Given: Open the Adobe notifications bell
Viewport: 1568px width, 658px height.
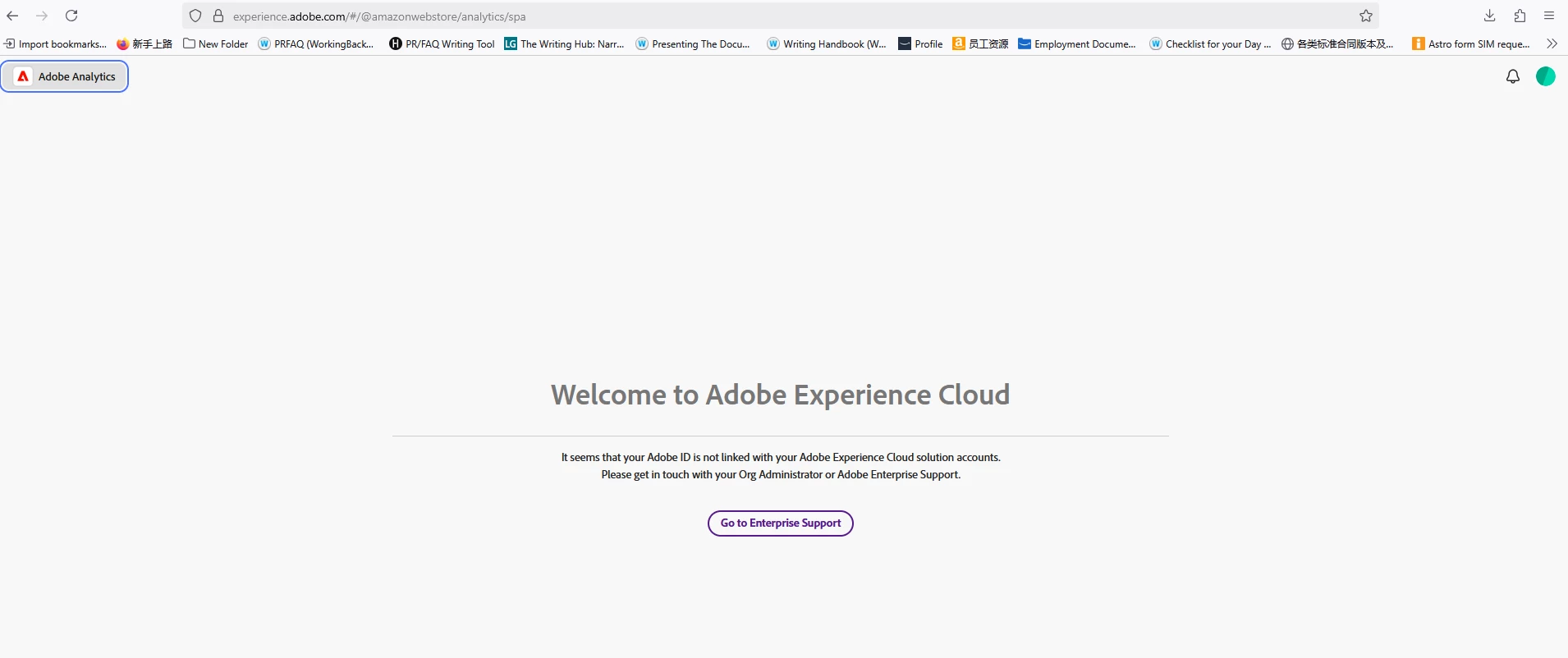Looking at the screenshot, I should pyautogui.click(x=1513, y=76).
